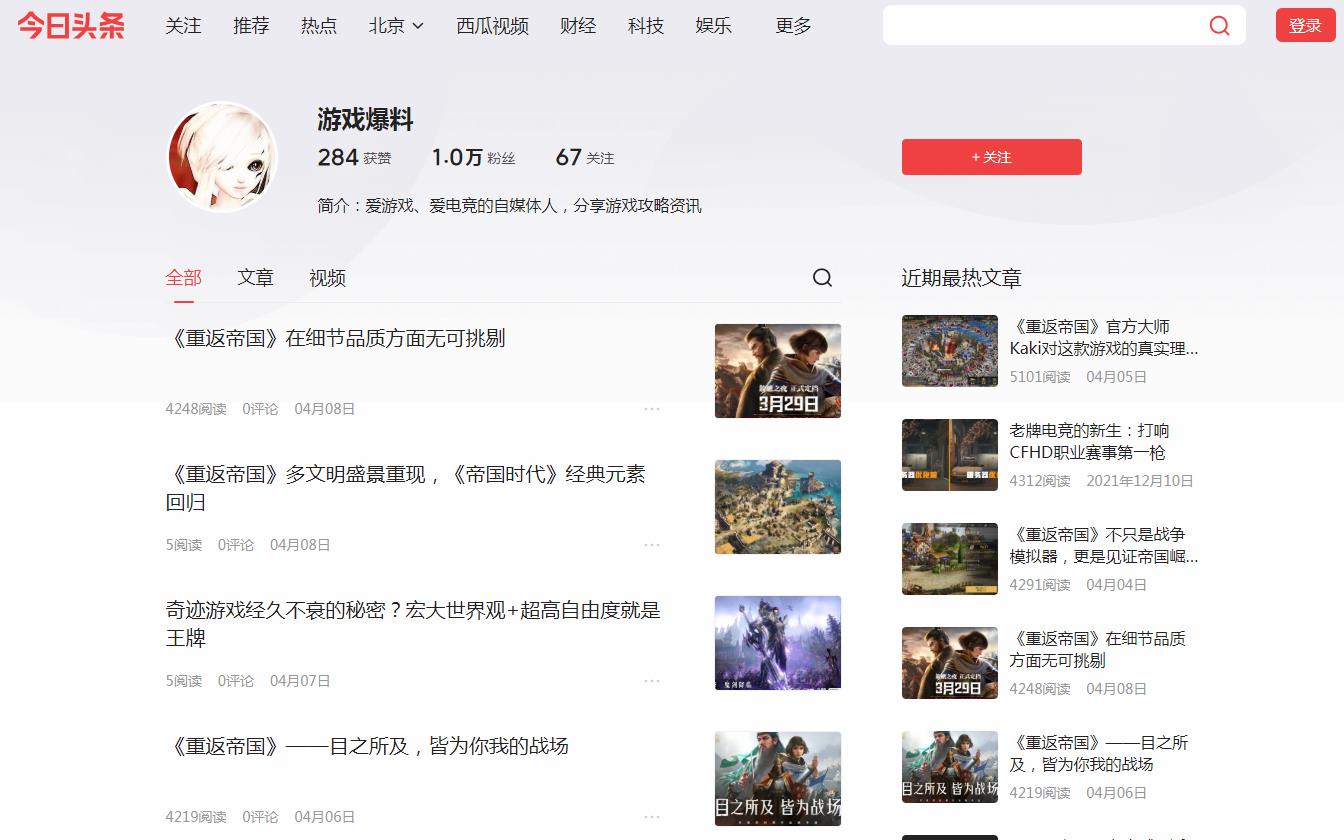Viewport: 1344px width, 840px height.
Task: Open 科技 channel
Action: [x=646, y=26]
